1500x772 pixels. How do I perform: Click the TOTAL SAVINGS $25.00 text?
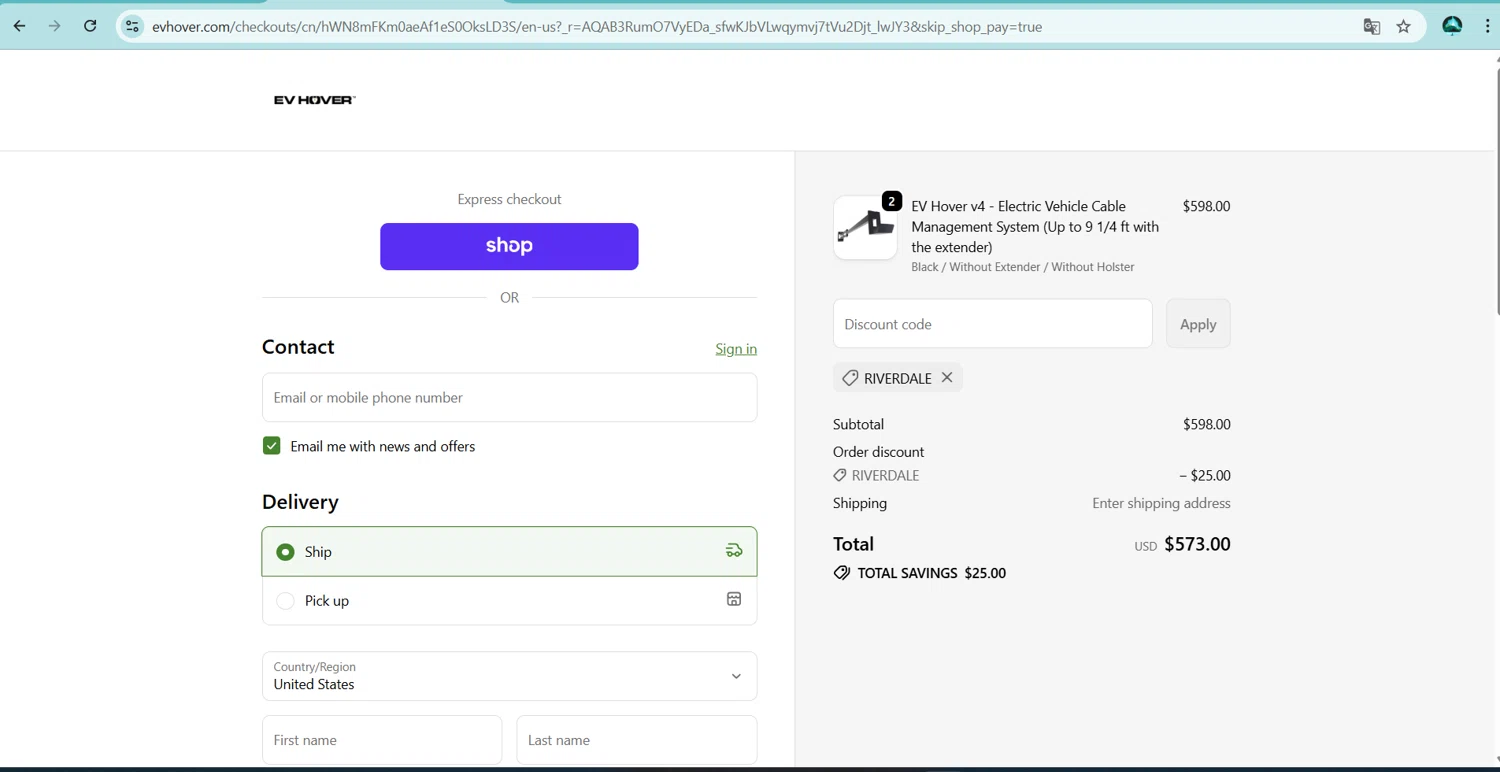tap(932, 573)
